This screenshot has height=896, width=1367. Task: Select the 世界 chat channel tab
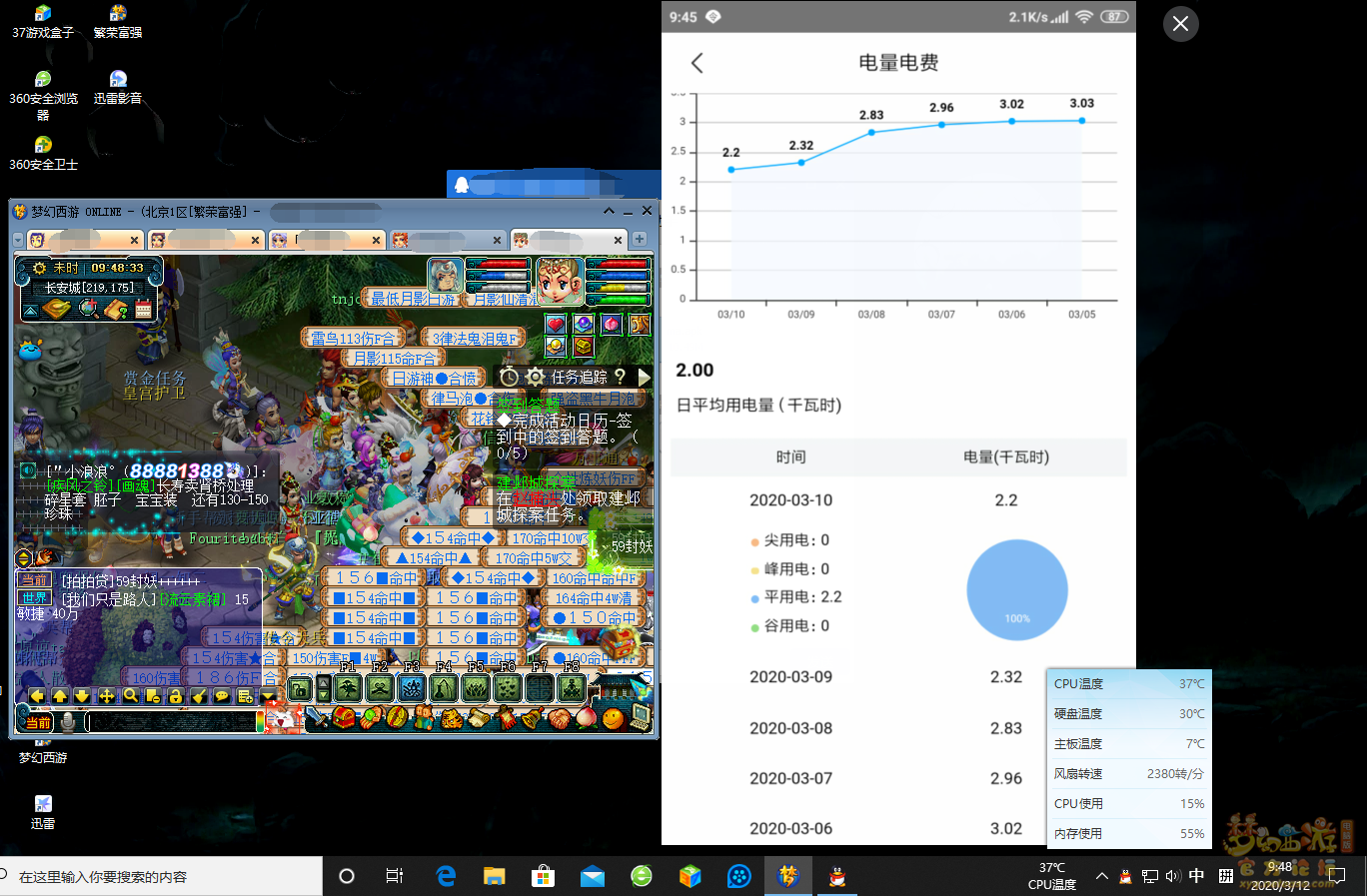point(33,598)
